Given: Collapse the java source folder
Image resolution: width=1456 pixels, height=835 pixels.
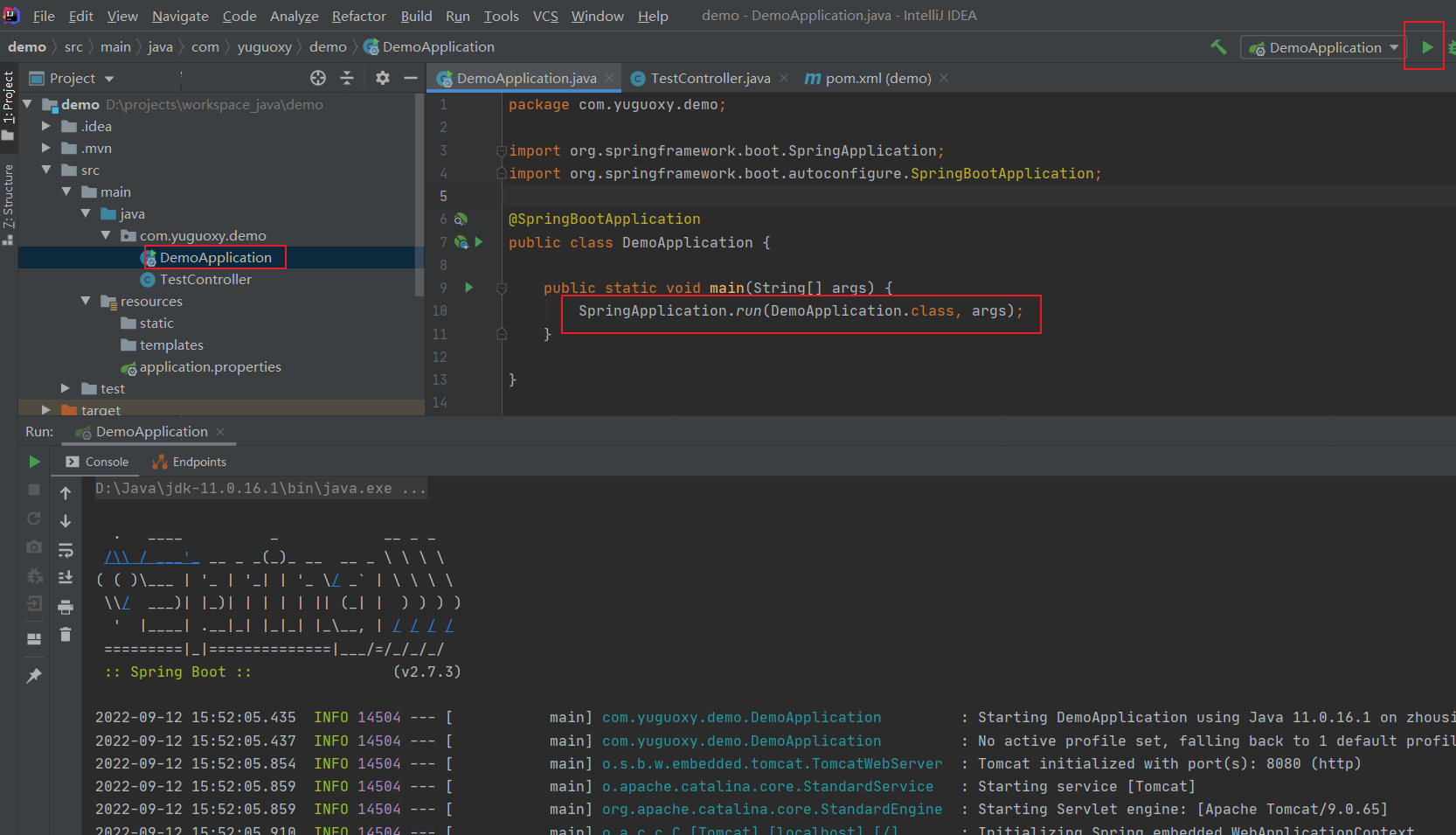Looking at the screenshot, I should coord(86,213).
